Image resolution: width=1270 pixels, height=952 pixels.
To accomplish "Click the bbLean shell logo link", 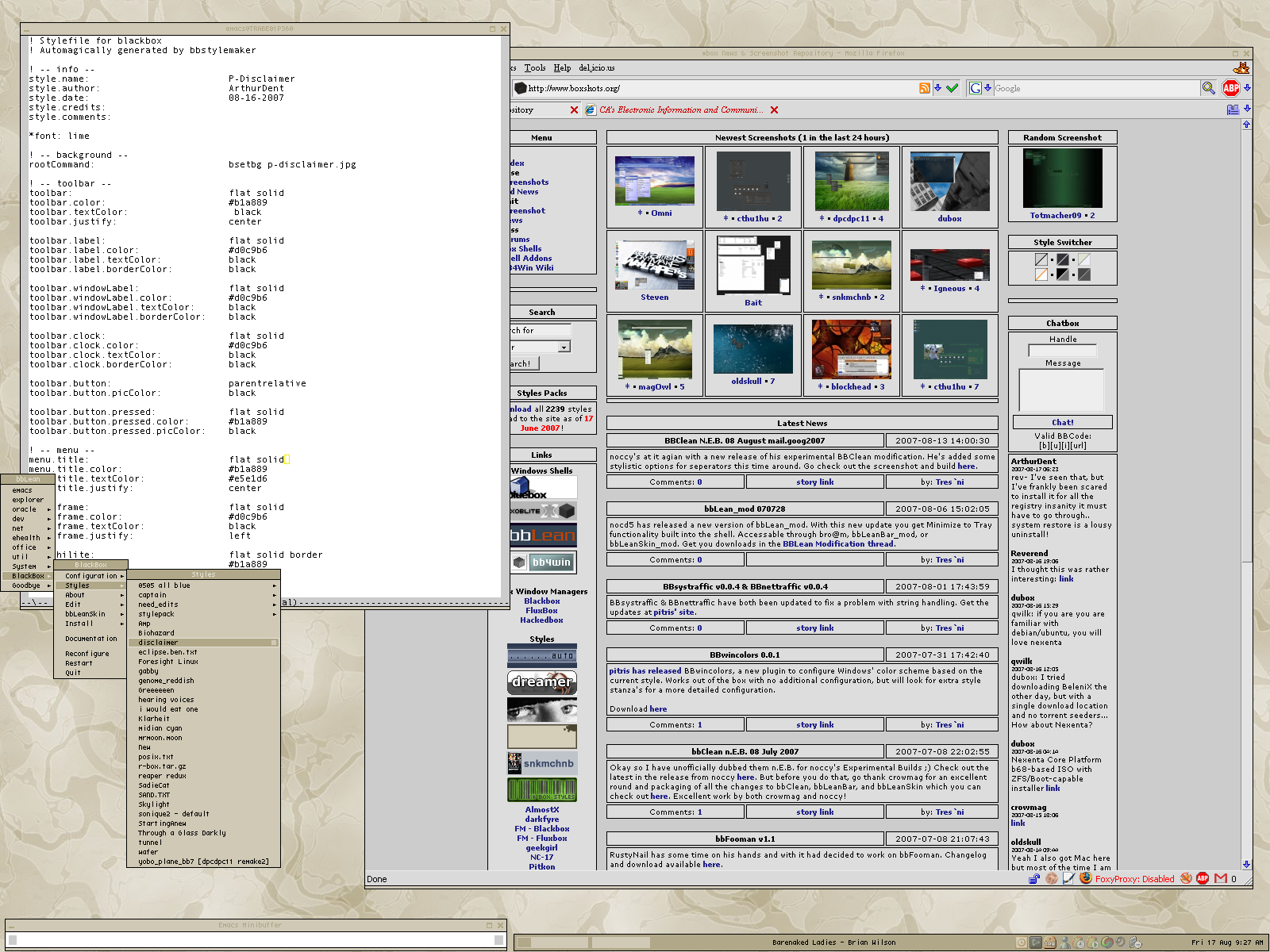I will point(543,535).
